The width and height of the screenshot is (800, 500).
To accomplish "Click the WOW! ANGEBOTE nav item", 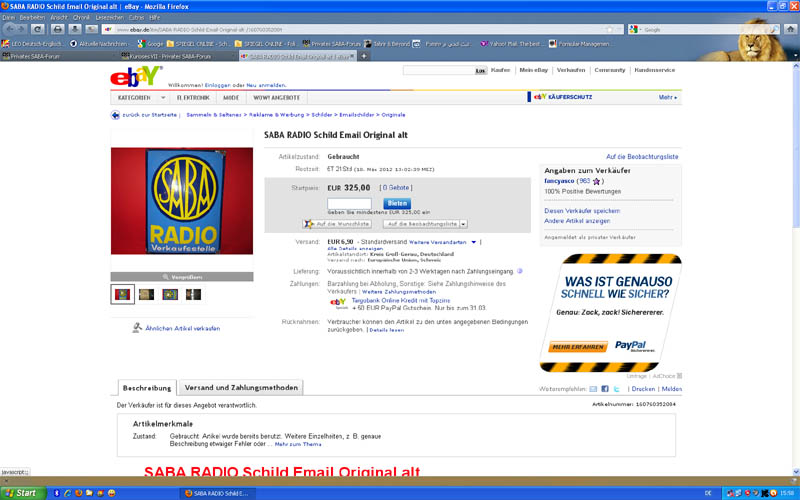I will click(277, 97).
